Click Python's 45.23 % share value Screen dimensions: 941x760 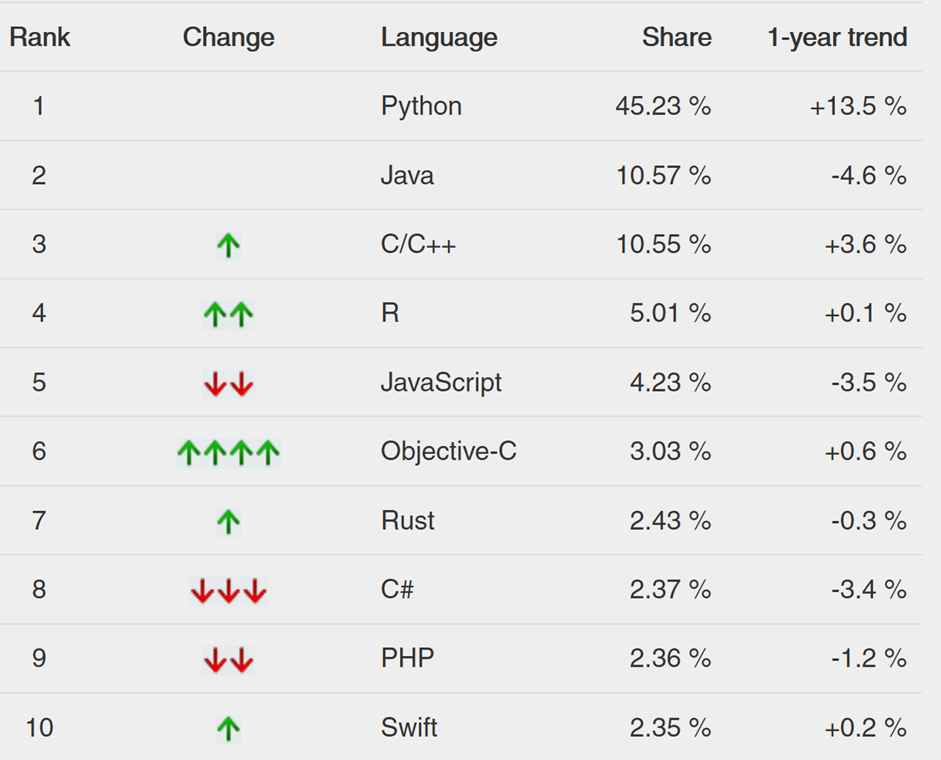663,106
